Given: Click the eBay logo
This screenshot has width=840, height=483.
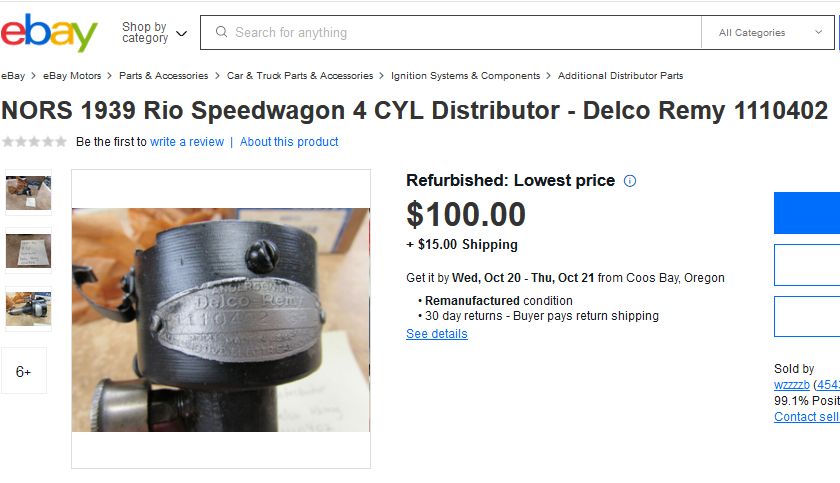Looking at the screenshot, I should click(x=49, y=33).
